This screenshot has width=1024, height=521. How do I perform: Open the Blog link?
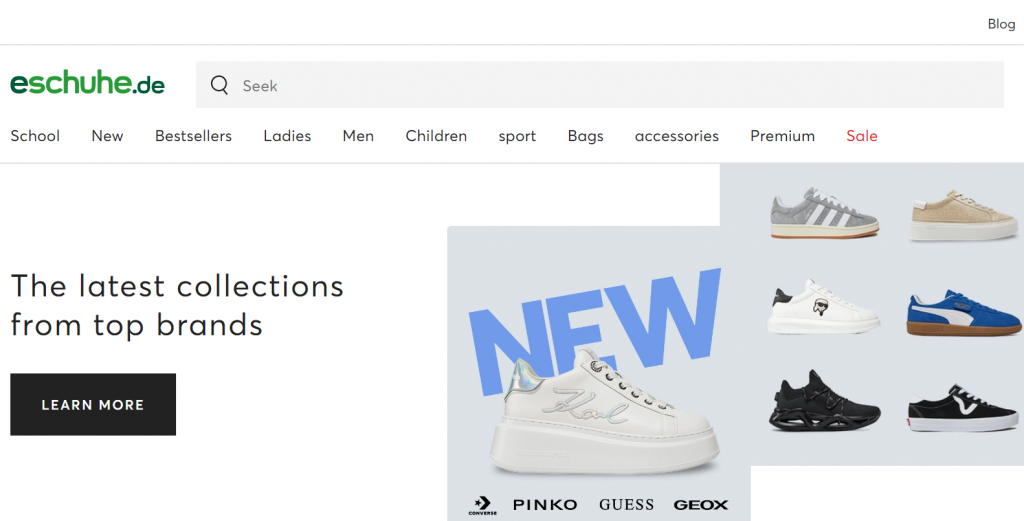click(1001, 24)
